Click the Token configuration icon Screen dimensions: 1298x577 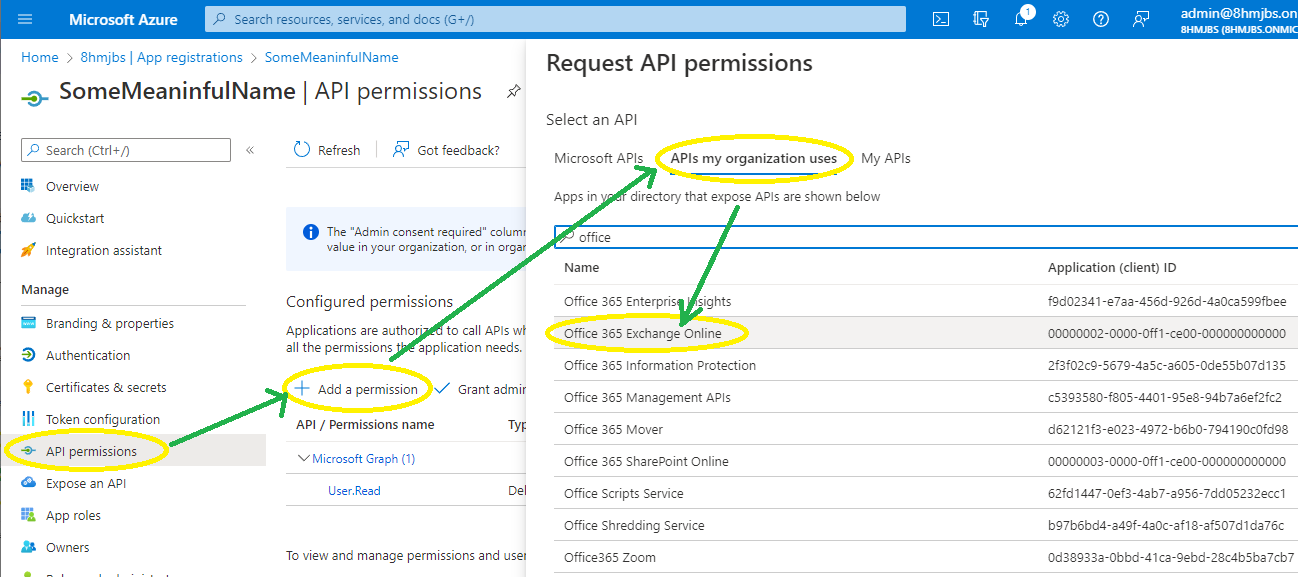28,419
